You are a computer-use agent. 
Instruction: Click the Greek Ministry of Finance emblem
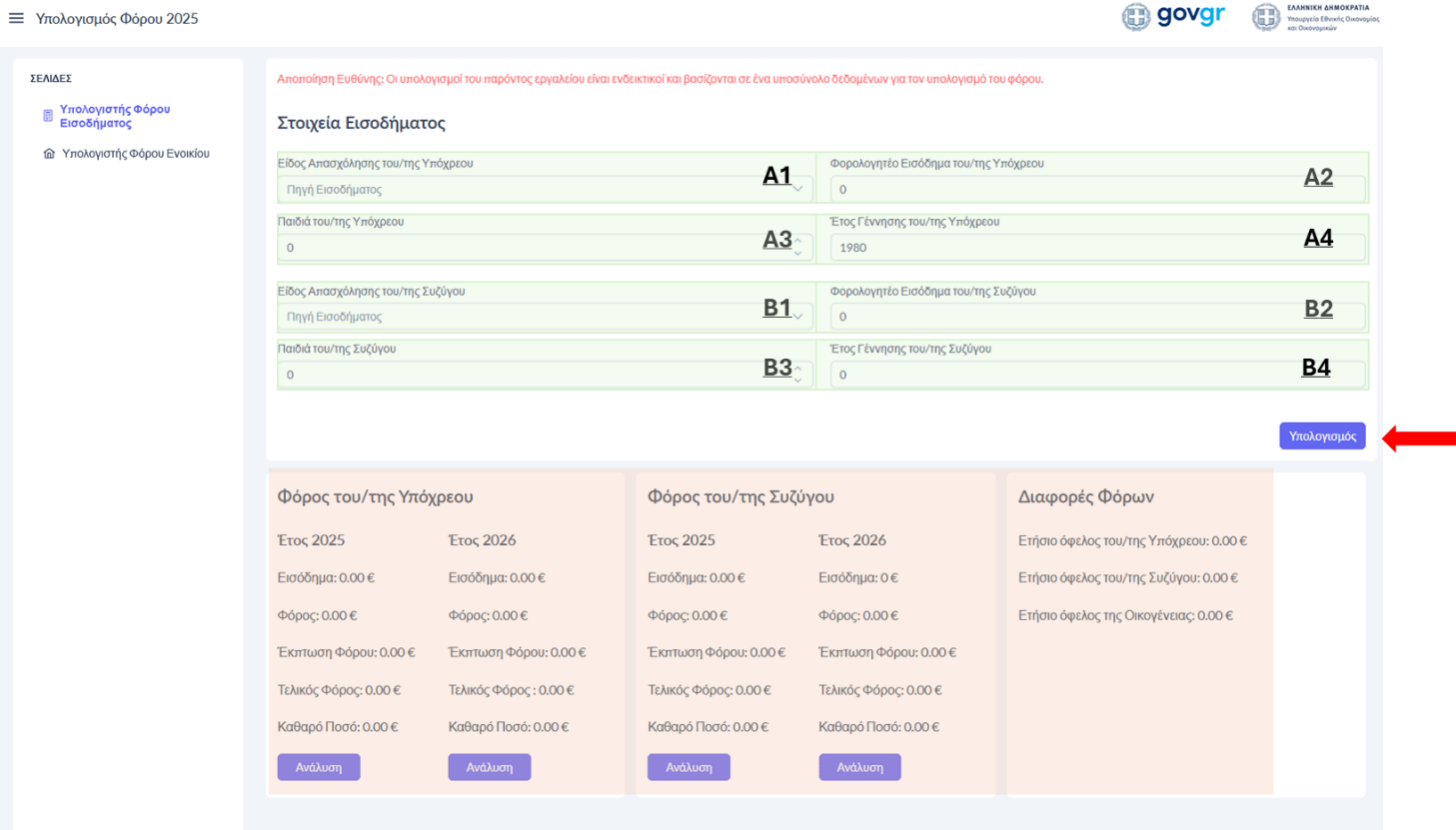point(1266,17)
